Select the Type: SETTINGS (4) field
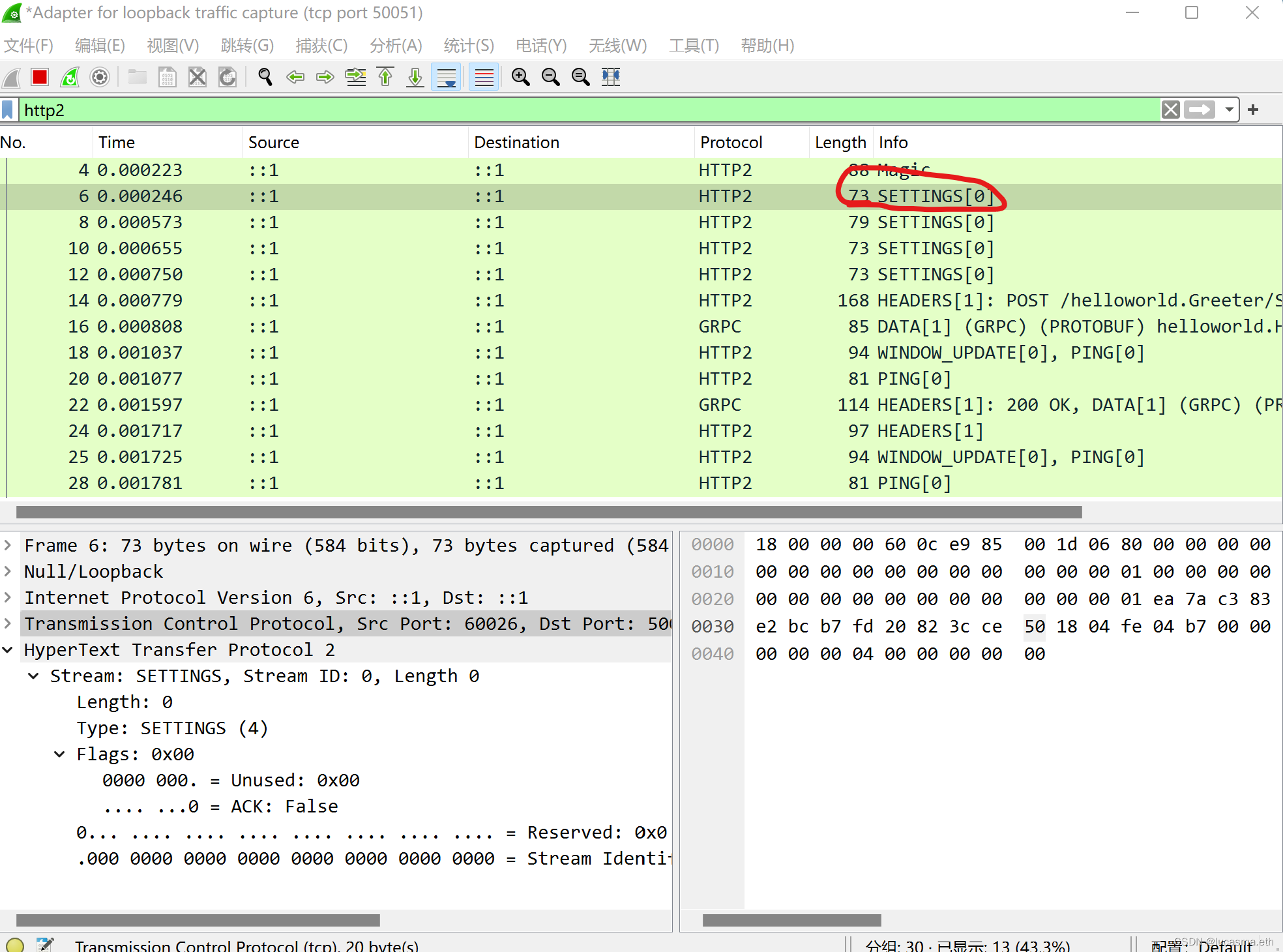 172,728
